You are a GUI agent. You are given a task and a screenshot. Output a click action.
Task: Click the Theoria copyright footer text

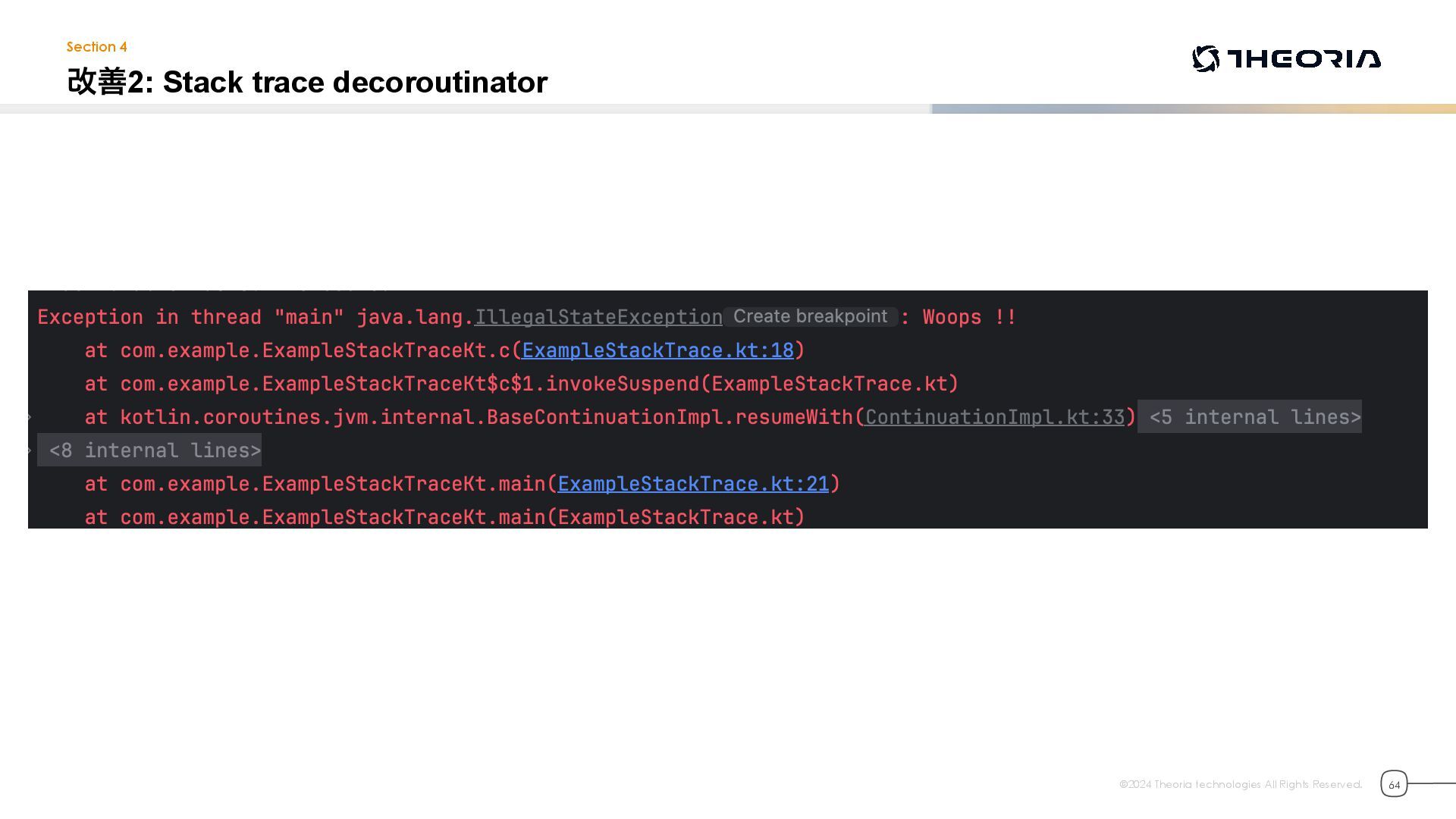click(x=1240, y=784)
